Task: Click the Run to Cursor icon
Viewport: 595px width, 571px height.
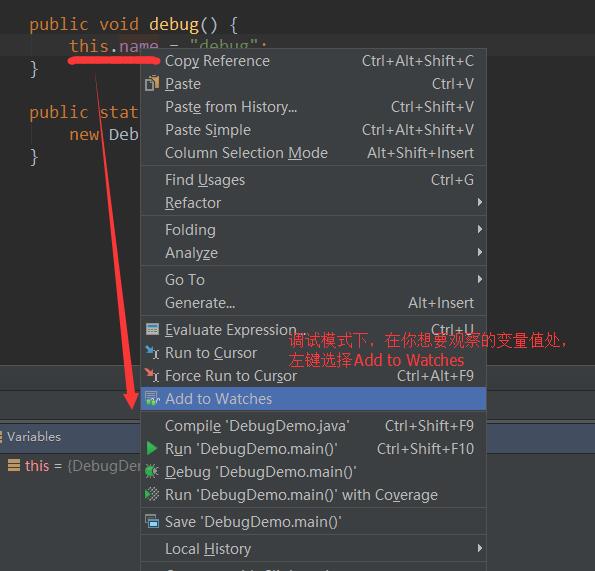Action: coord(152,352)
